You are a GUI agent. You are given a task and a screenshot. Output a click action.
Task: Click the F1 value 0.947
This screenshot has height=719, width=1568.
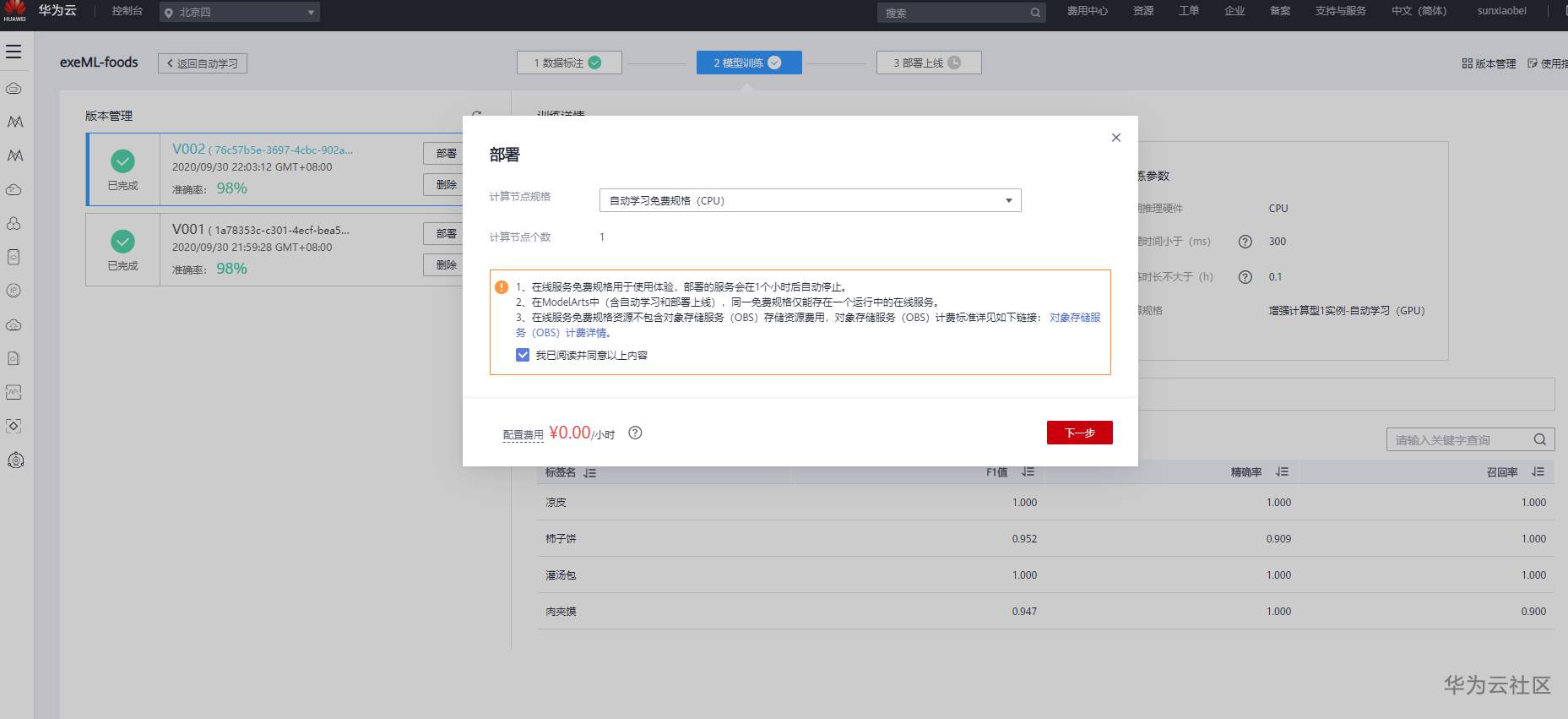(x=1024, y=611)
